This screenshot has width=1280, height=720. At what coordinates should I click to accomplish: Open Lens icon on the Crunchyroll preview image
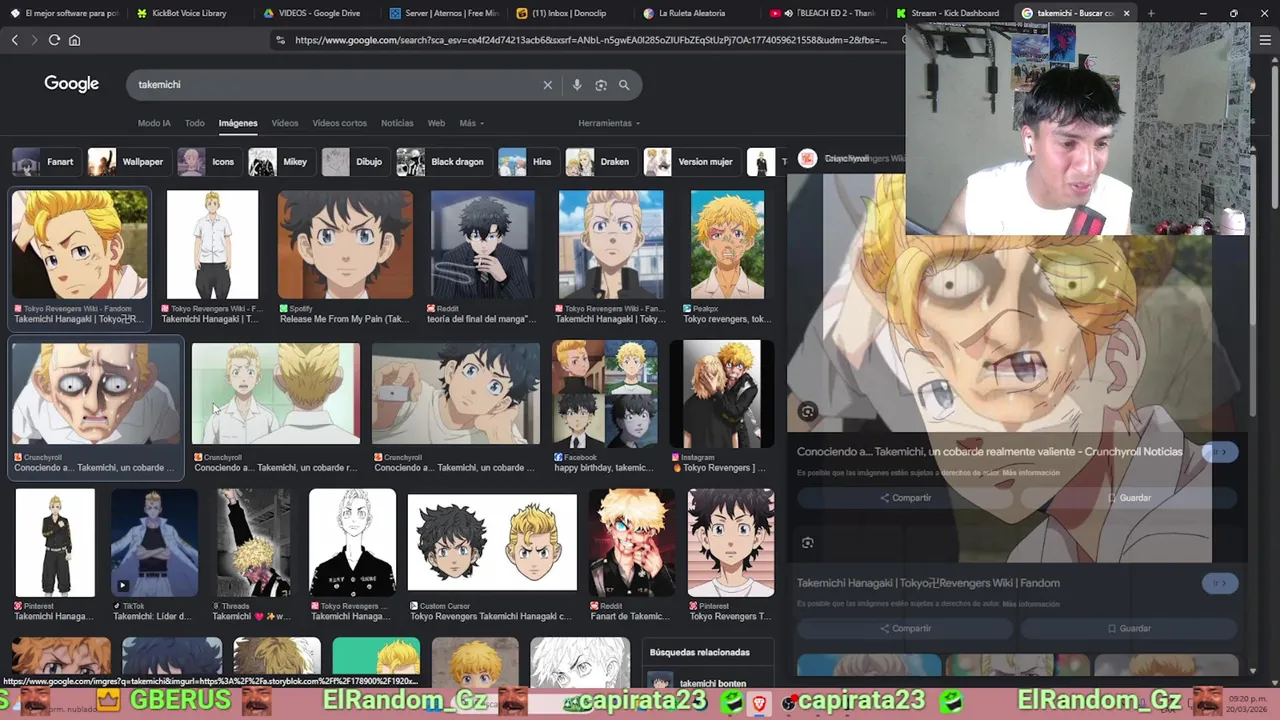tap(808, 411)
